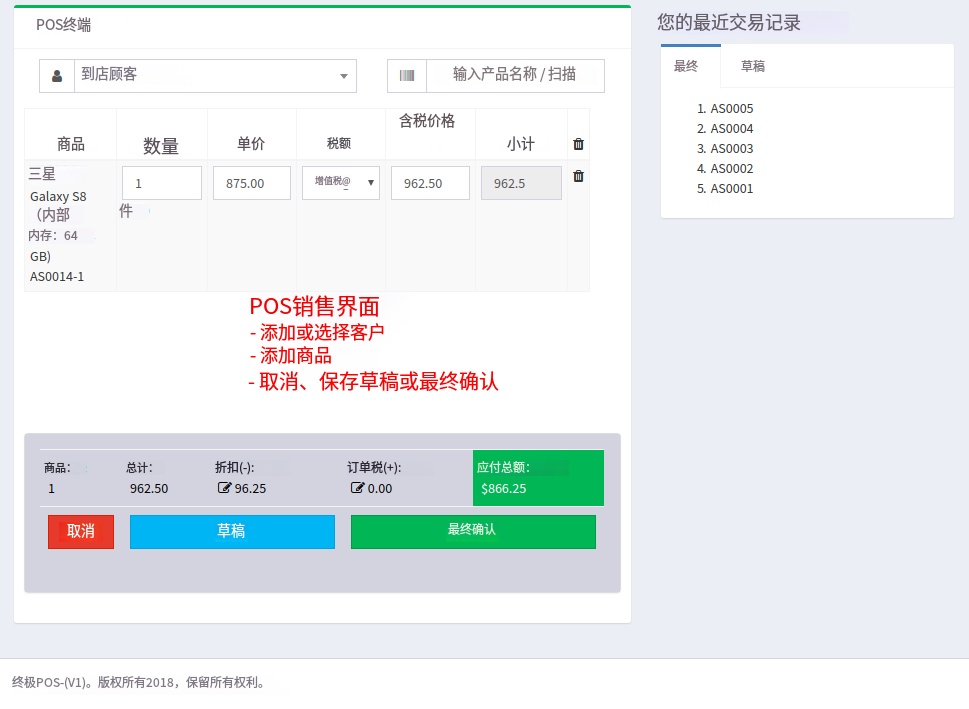
Task: Expand the 增值税 tax dropdown
Action: click(x=341, y=183)
